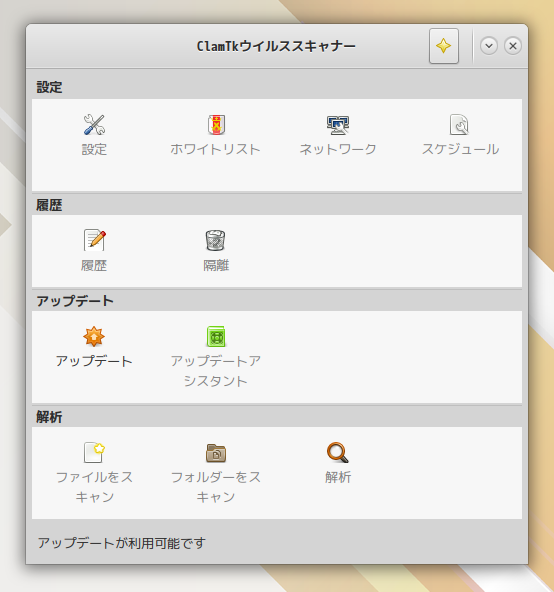The width and height of the screenshot is (554, 592).
Task: Open the アップデートアシスタント green book icon
Action: tap(216, 336)
